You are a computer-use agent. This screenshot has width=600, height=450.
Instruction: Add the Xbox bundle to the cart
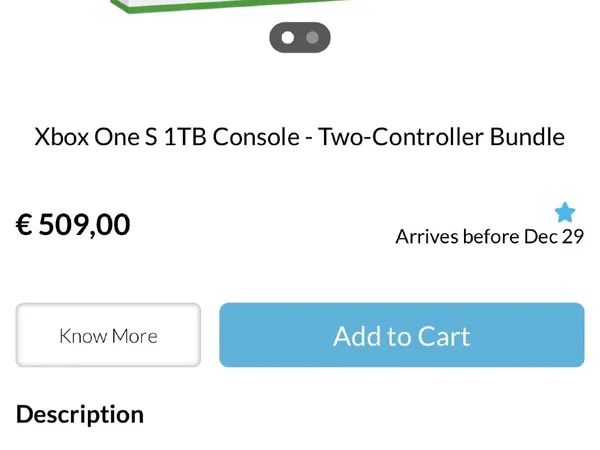pyautogui.click(x=401, y=336)
